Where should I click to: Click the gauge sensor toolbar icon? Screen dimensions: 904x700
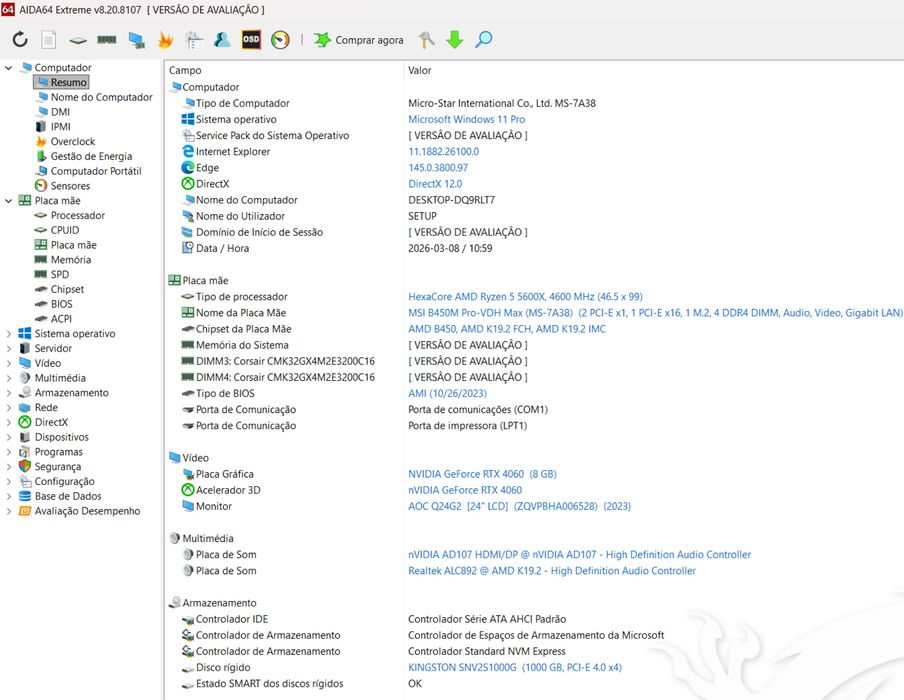[280, 40]
